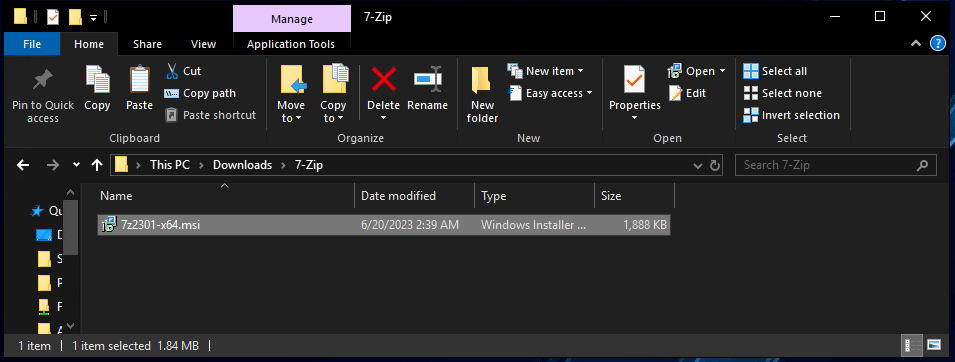Click Downloads in the address path

(242, 165)
